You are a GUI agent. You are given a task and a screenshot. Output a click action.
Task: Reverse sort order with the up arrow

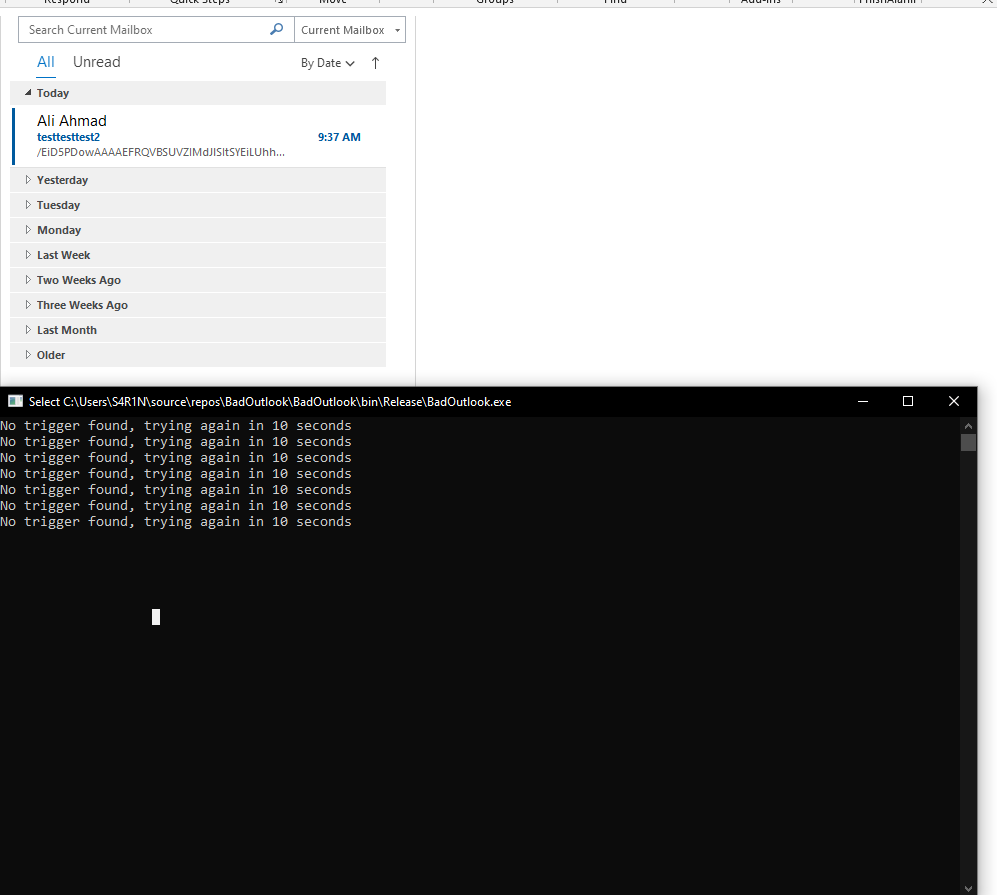click(375, 63)
